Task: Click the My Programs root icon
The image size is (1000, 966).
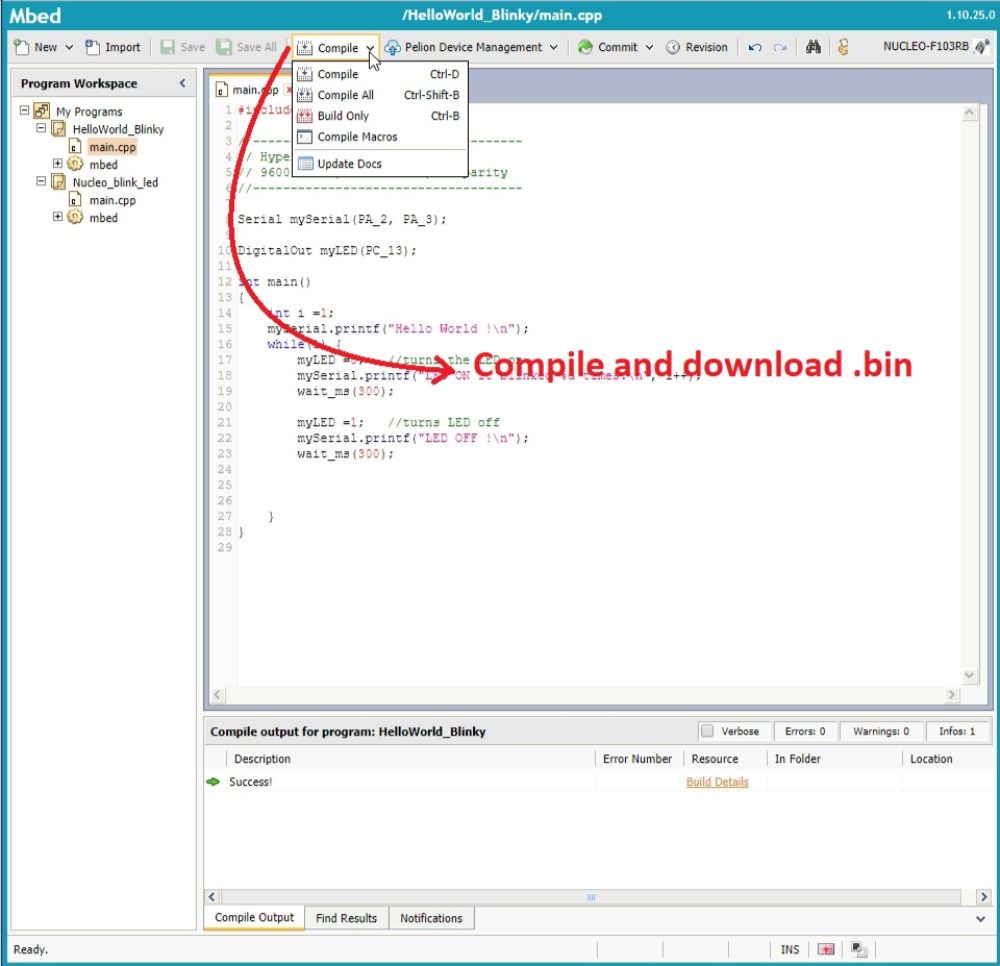Action: [x=41, y=111]
